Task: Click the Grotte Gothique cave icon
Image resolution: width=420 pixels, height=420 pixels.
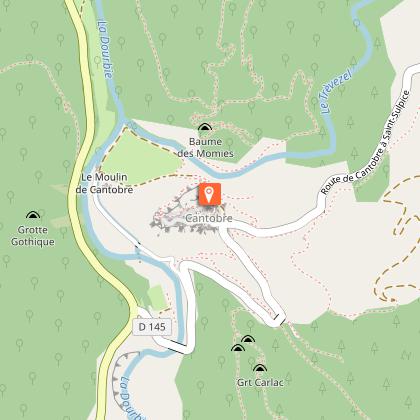Action: [33, 215]
